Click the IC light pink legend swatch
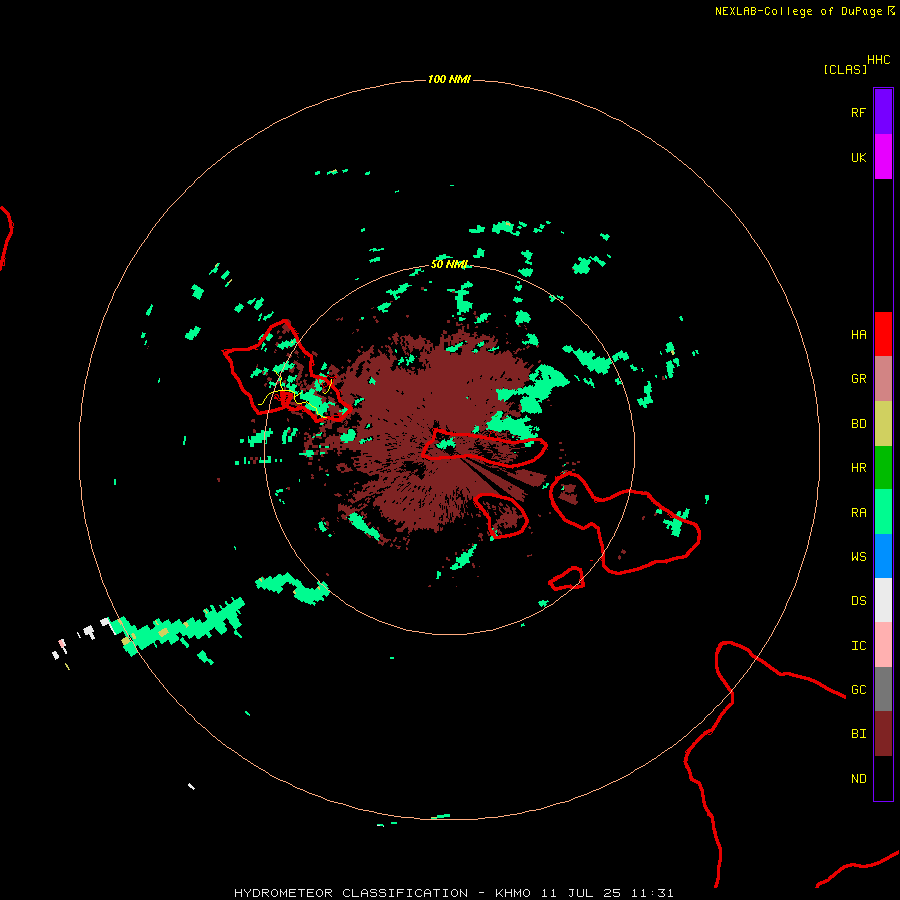 (883, 645)
